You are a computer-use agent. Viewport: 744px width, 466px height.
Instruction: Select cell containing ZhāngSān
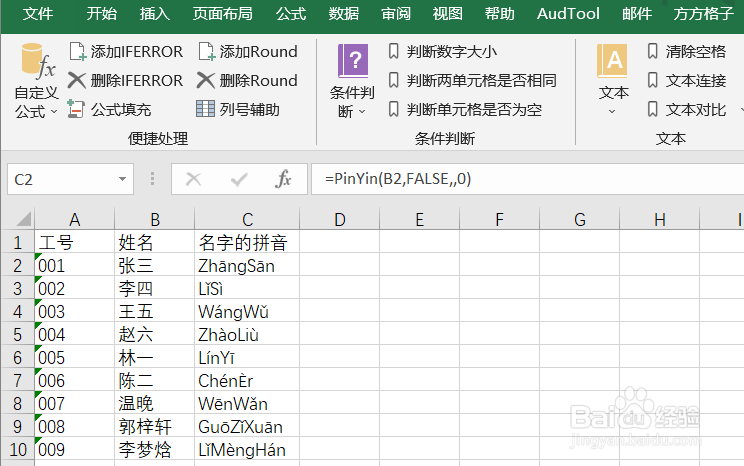[247, 265]
